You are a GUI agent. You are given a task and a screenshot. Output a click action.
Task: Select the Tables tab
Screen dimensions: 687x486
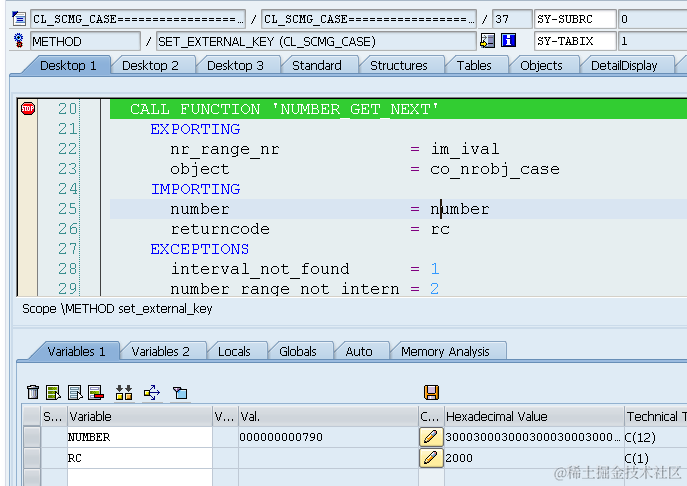pos(474,66)
